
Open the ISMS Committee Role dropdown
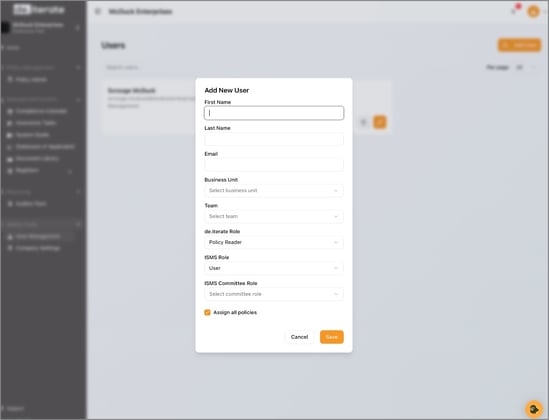click(x=274, y=294)
